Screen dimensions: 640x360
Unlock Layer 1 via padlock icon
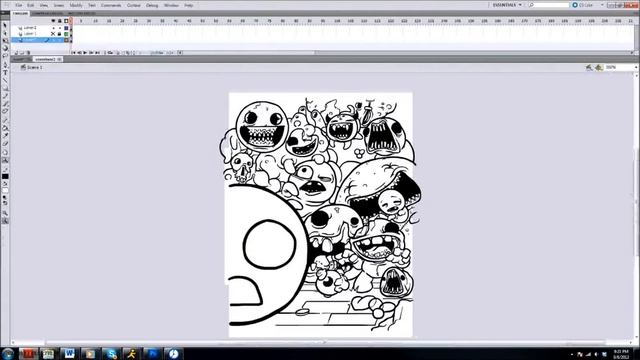60,34
